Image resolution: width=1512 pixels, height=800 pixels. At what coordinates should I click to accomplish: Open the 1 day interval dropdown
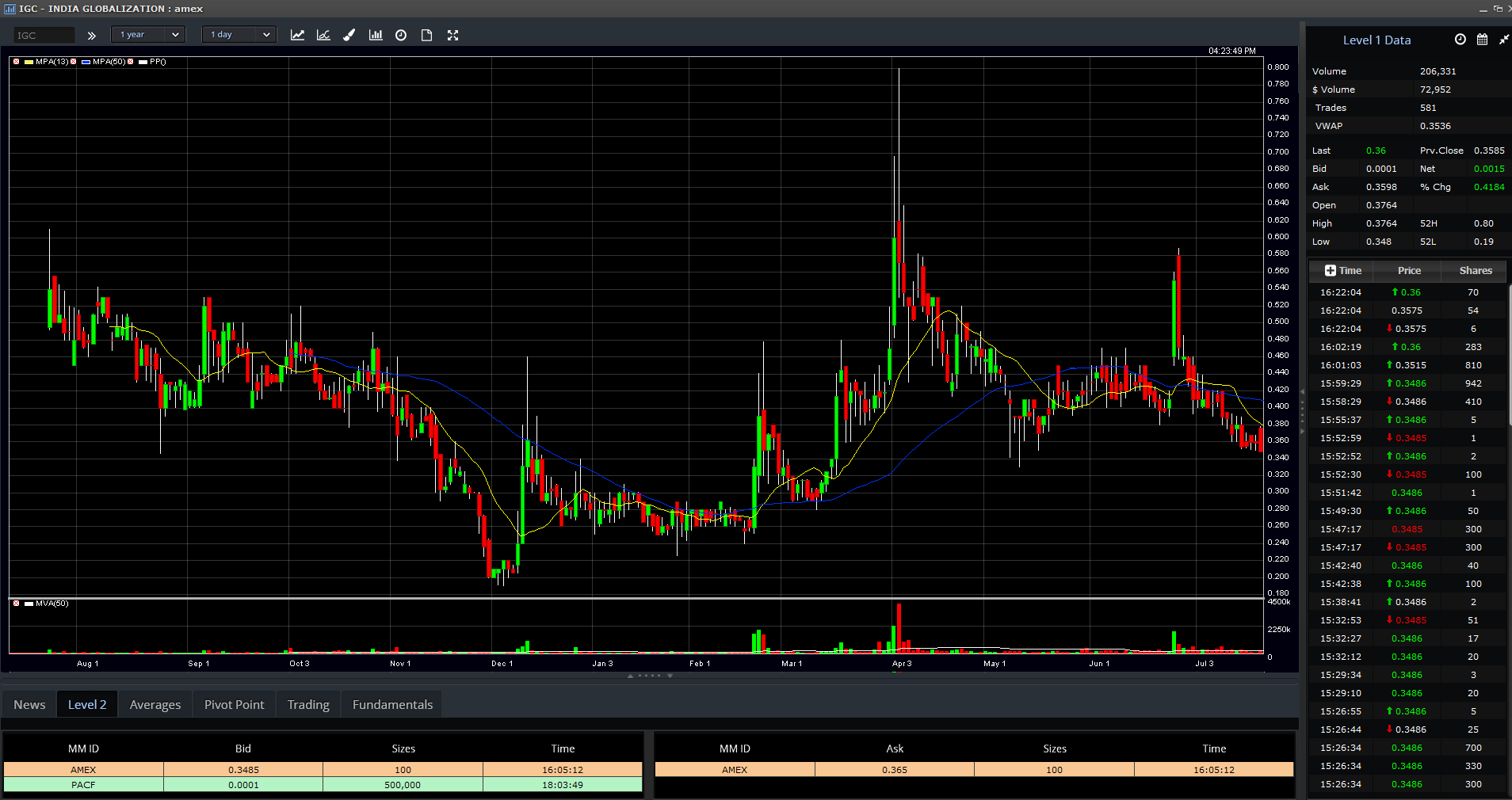(x=239, y=35)
